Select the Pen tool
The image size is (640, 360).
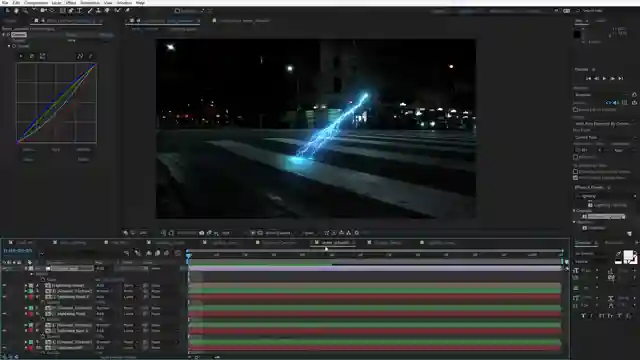click(x=71, y=11)
